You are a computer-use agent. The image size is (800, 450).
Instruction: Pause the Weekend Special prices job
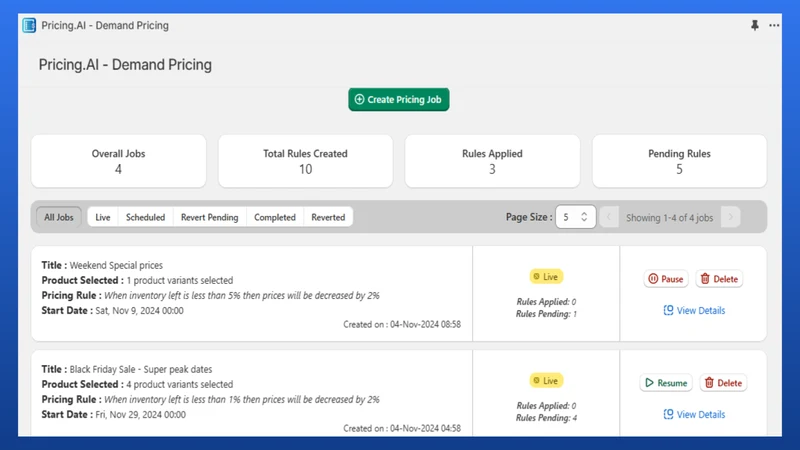click(665, 279)
